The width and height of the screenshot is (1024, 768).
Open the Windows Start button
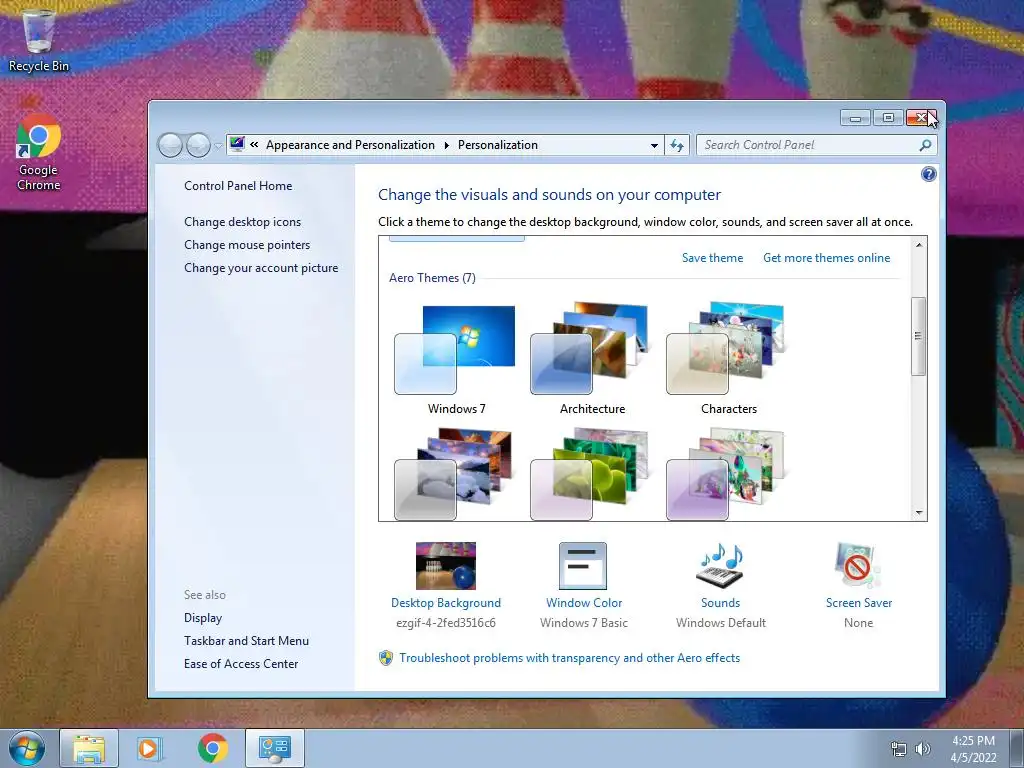(x=27, y=748)
